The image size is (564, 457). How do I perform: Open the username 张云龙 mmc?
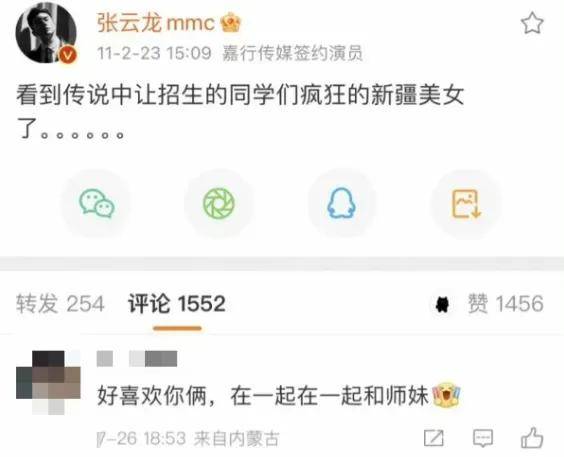tap(155, 23)
